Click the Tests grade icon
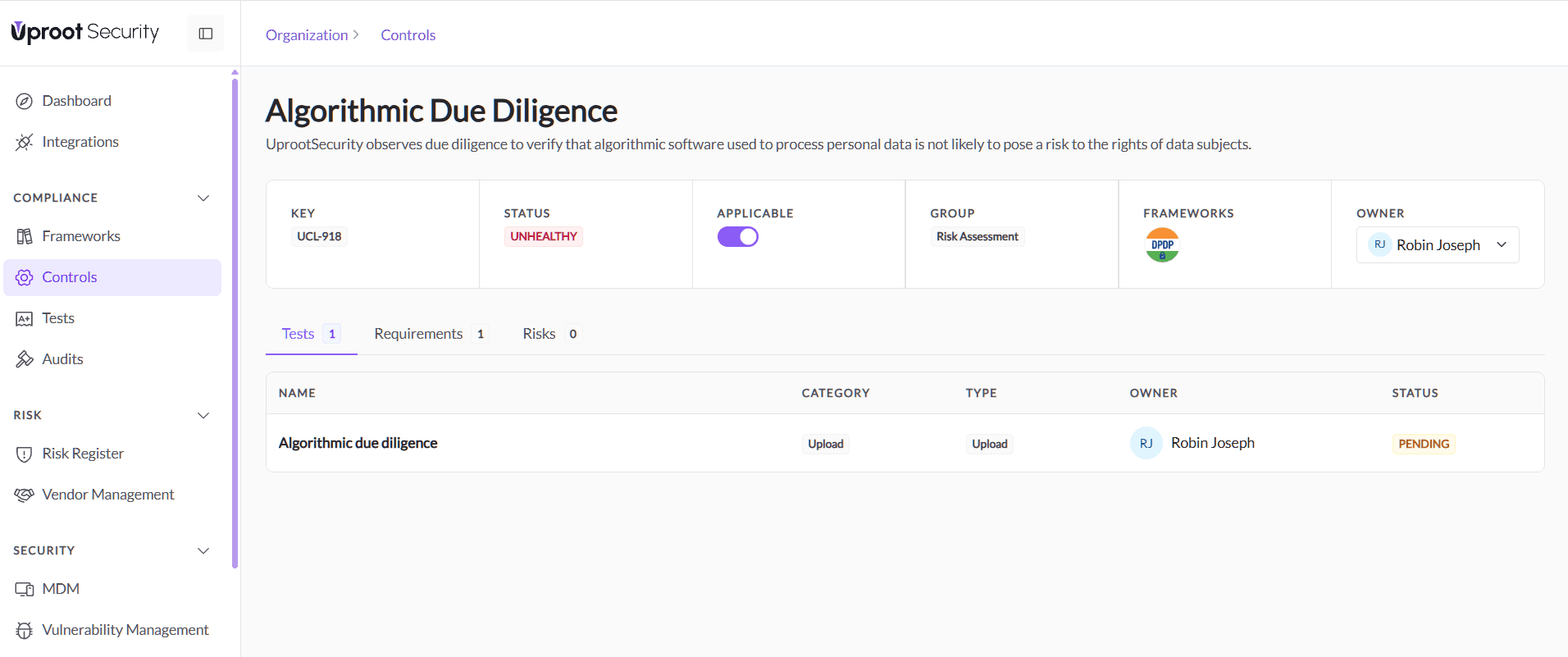Viewport: 1568px width, 657px height. [25, 318]
